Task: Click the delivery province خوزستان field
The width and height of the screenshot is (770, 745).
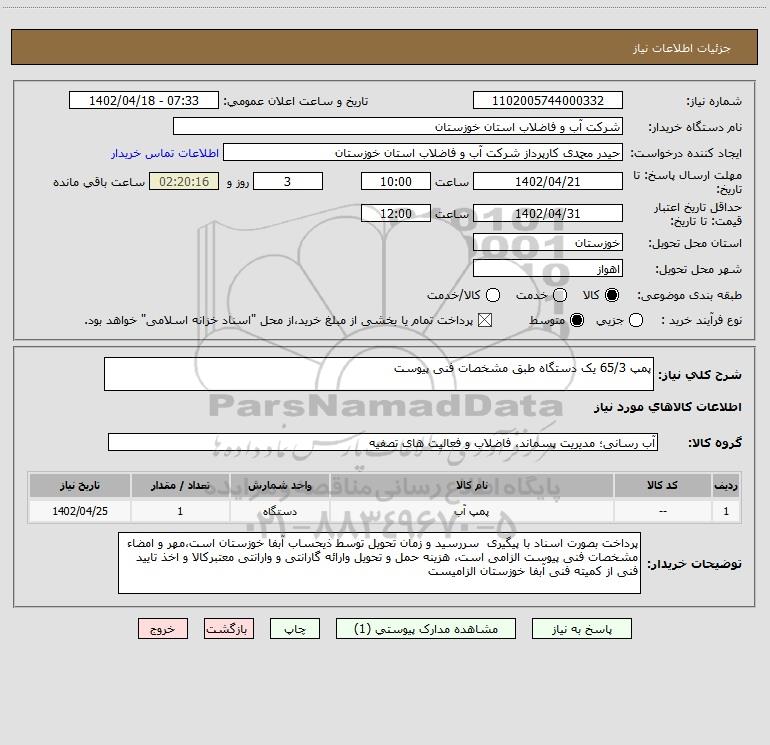Action: pos(548,242)
